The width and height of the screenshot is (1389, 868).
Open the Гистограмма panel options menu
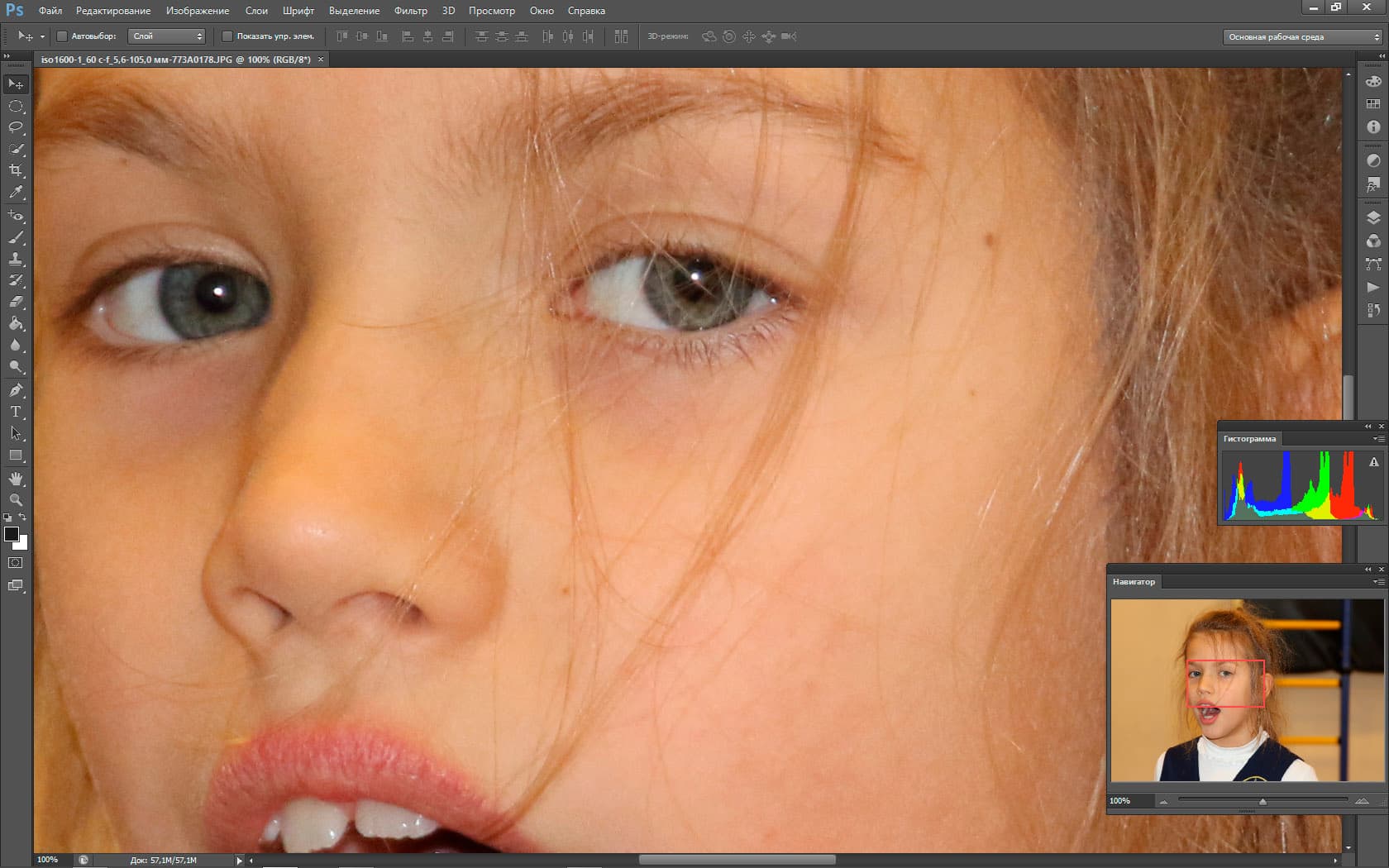tap(1378, 439)
